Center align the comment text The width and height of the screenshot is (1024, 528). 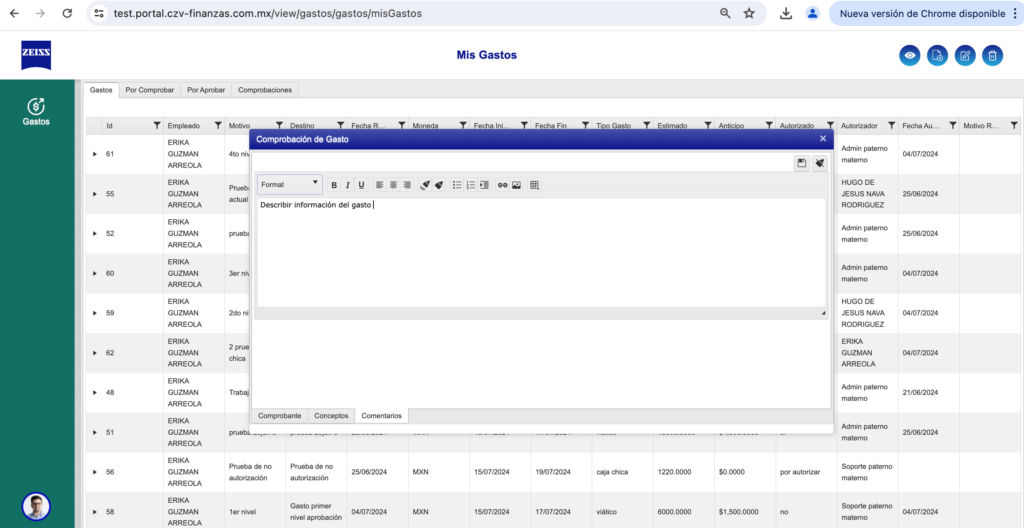click(x=393, y=185)
